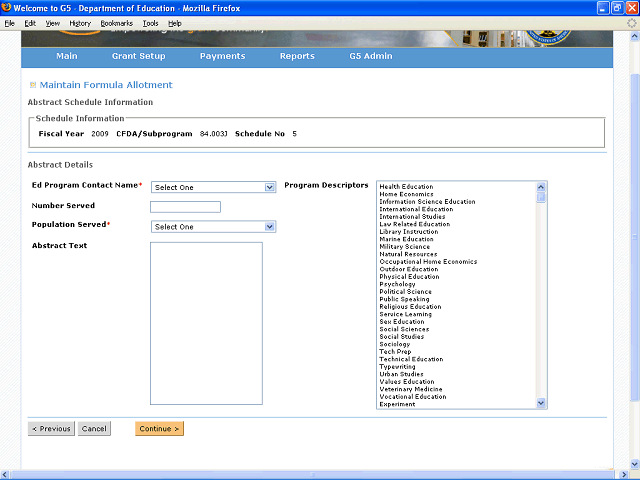The height and width of the screenshot is (480, 640).
Task: Click the horizontal scrollbar left arrow
Action: click(4, 475)
